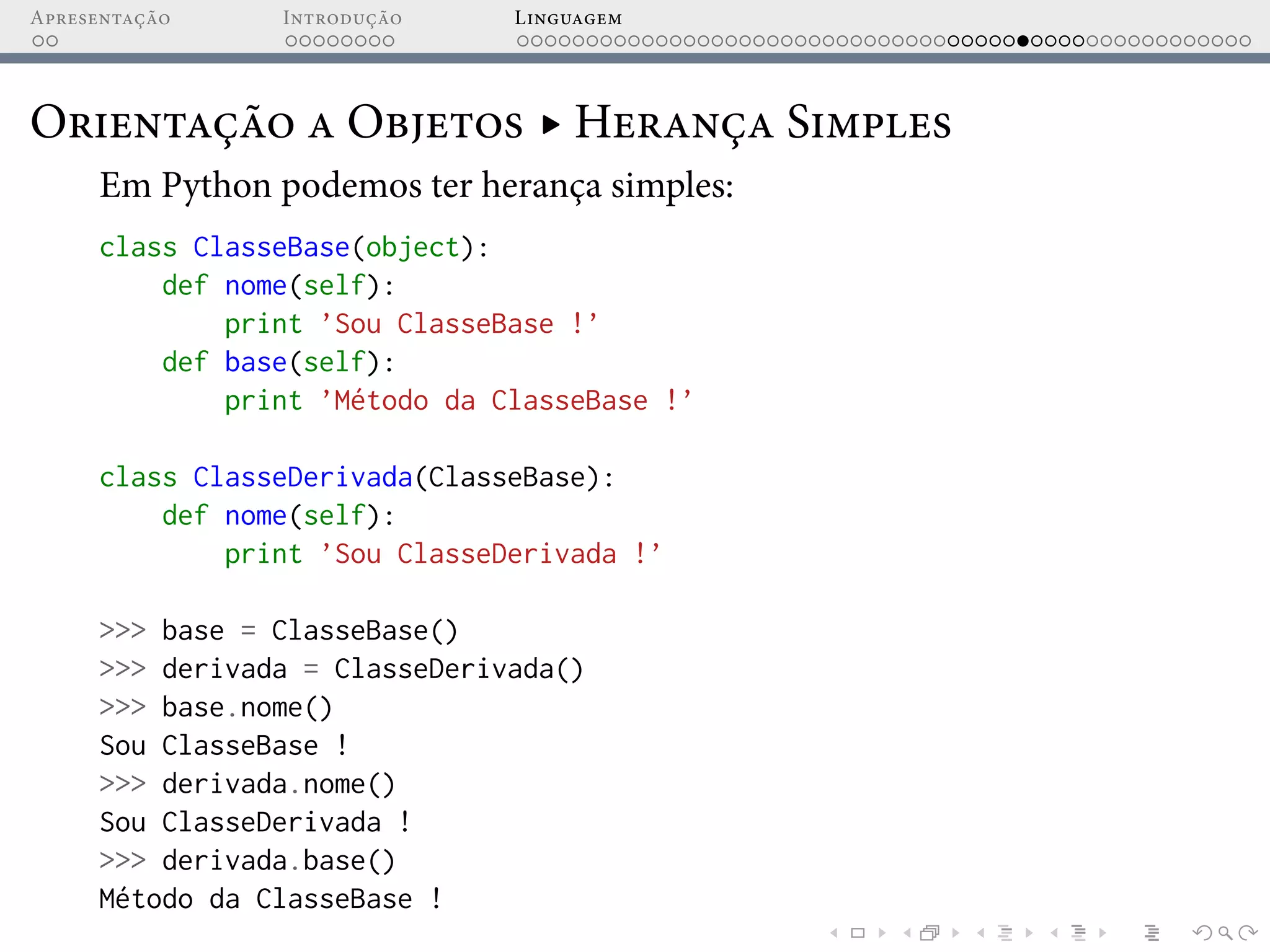
Task: Select dot immediately after the filled dot
Action: [x=1036, y=41]
